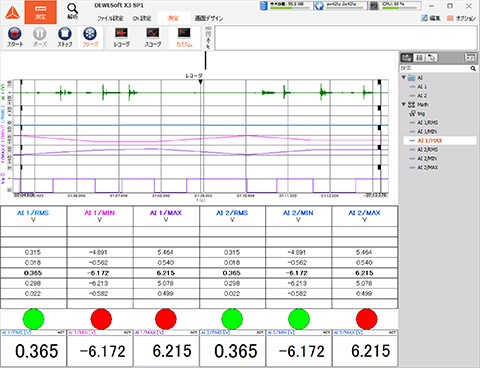Switch channel selector to list view icon

coord(419,58)
